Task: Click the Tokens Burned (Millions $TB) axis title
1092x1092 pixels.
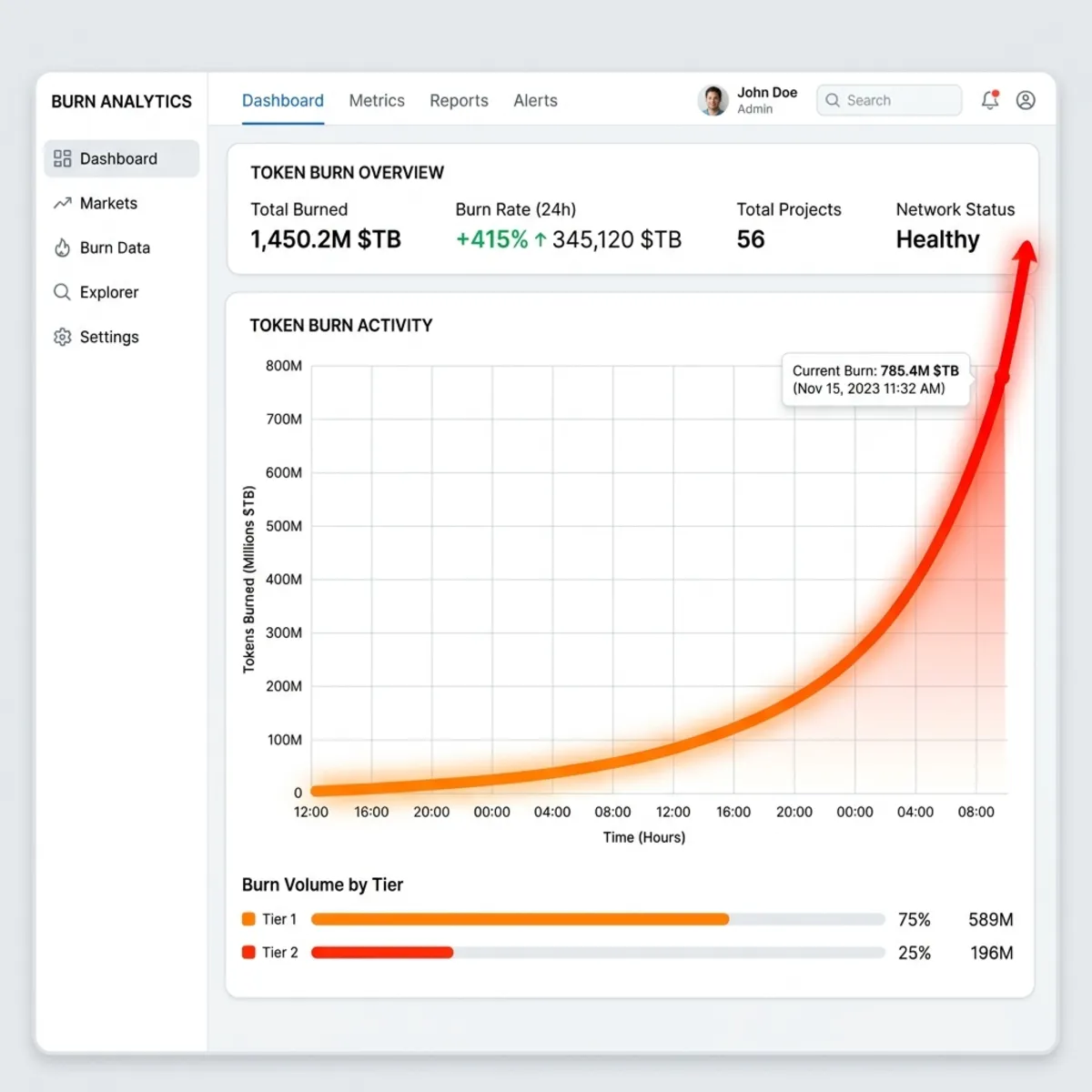Action: click(x=248, y=580)
